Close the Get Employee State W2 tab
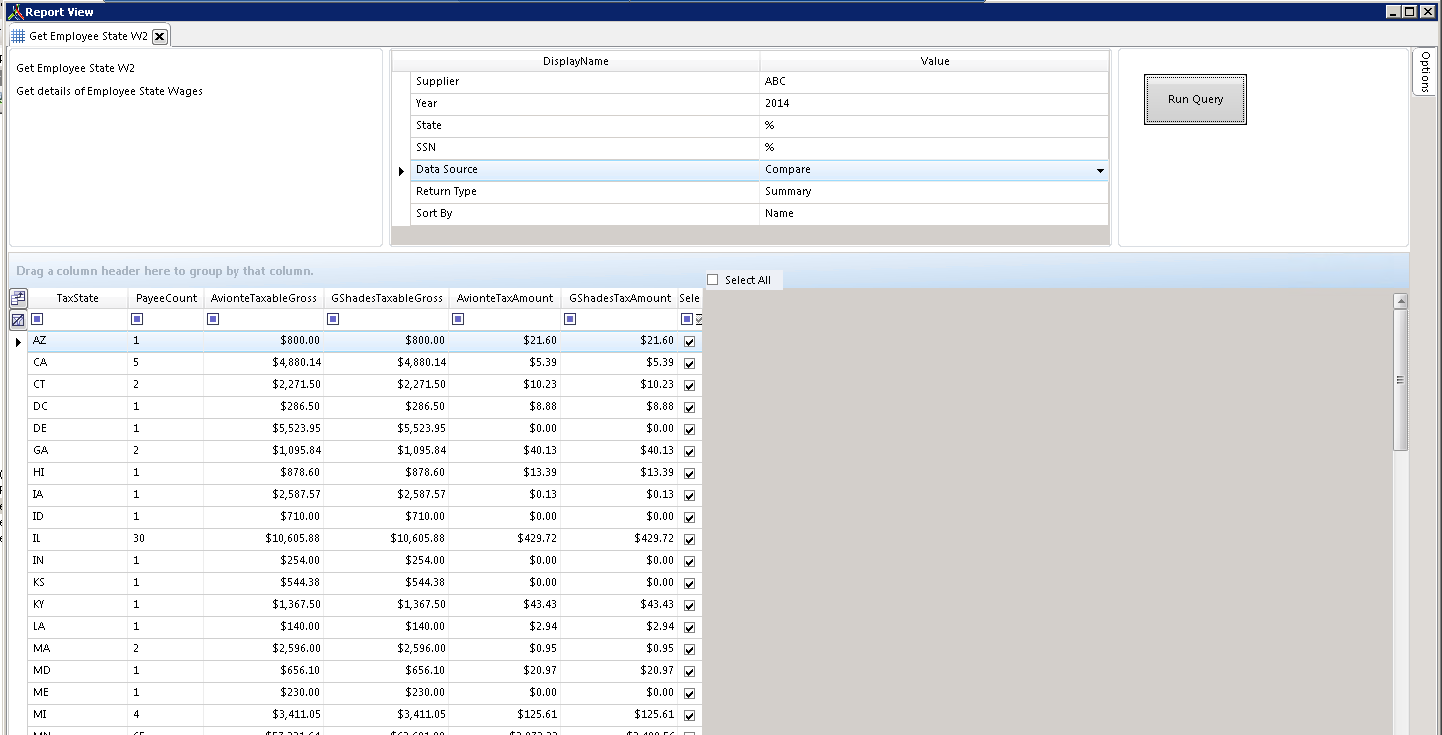 click(159, 36)
